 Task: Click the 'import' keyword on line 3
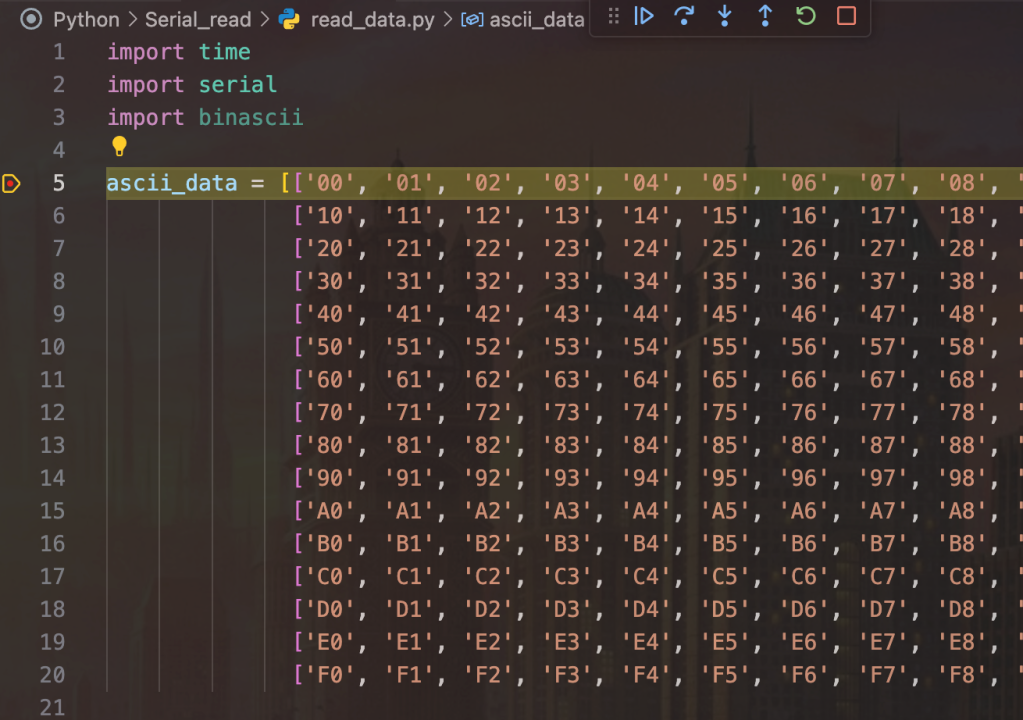click(145, 117)
